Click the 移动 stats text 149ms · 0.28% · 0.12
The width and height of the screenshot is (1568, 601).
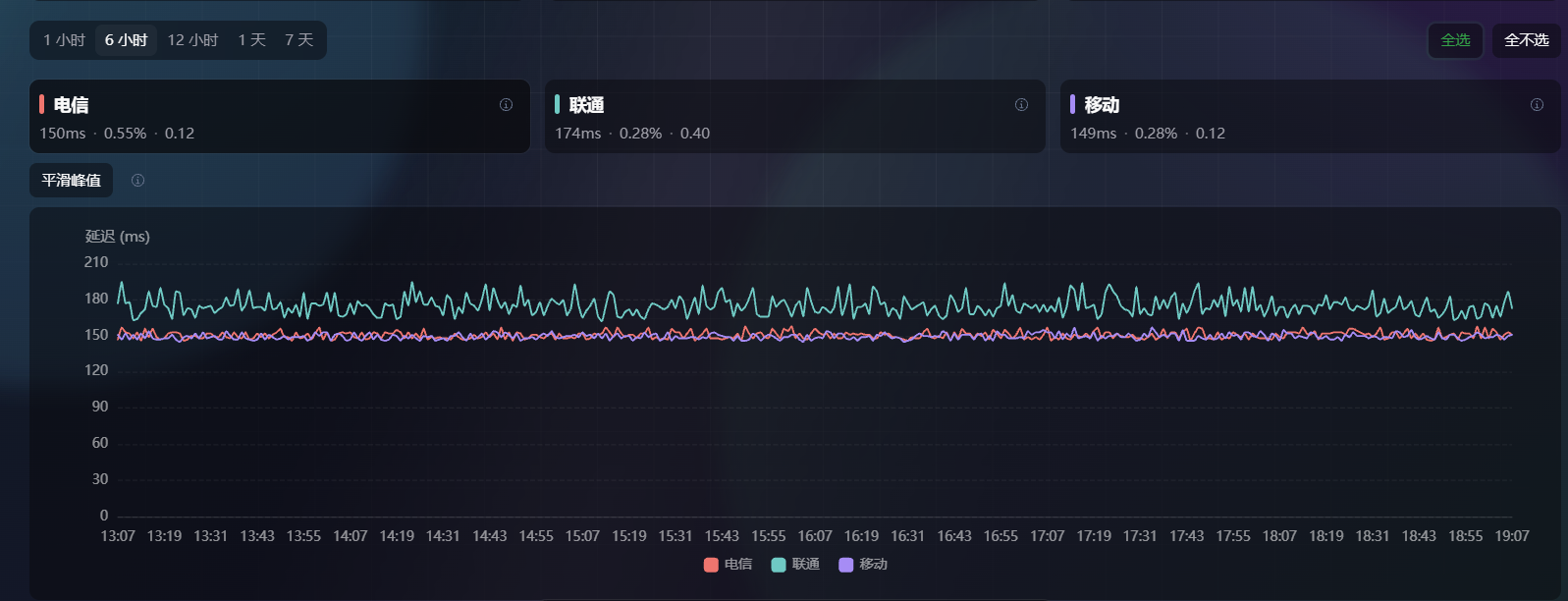tap(1148, 134)
